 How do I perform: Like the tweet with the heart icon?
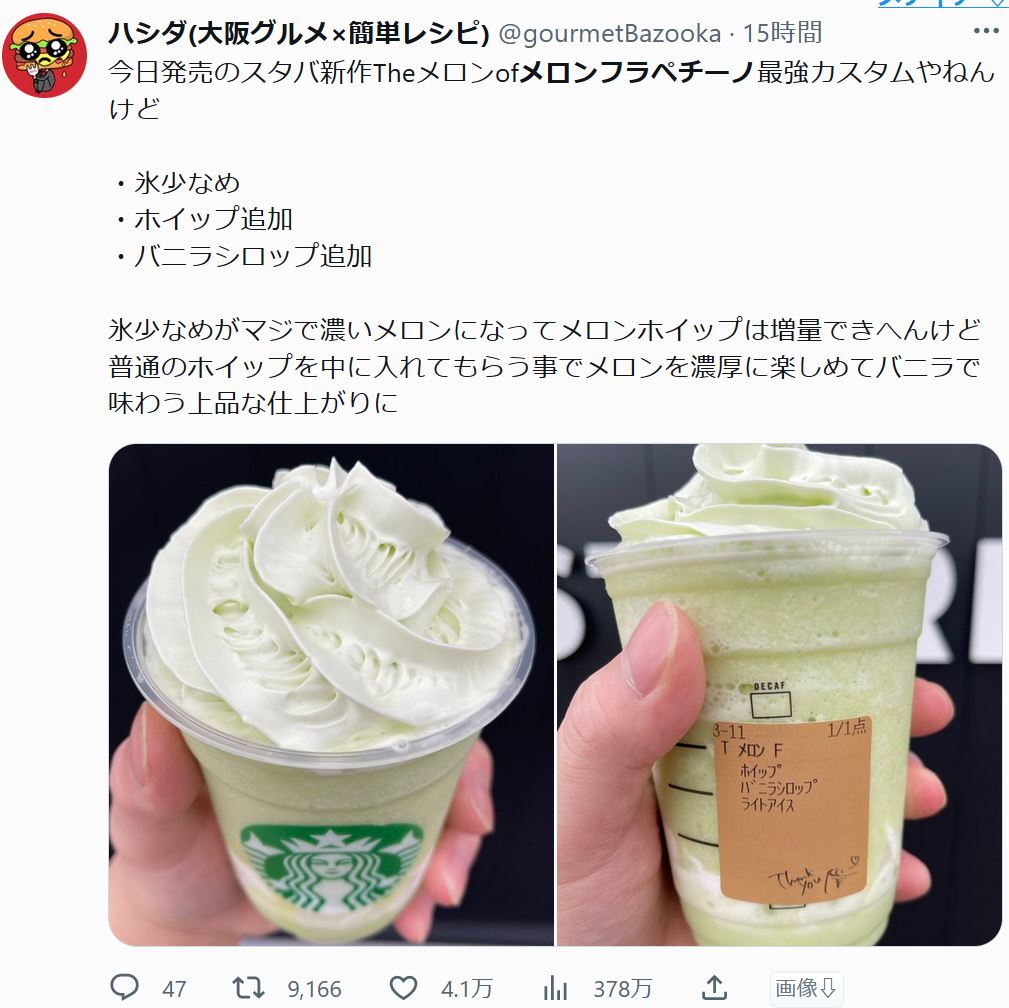(403, 987)
